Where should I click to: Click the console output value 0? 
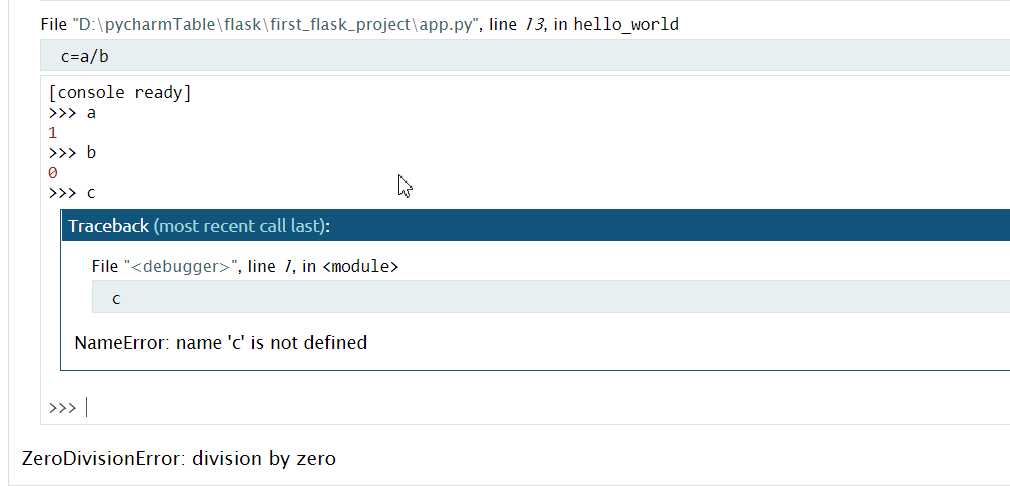pos(53,173)
